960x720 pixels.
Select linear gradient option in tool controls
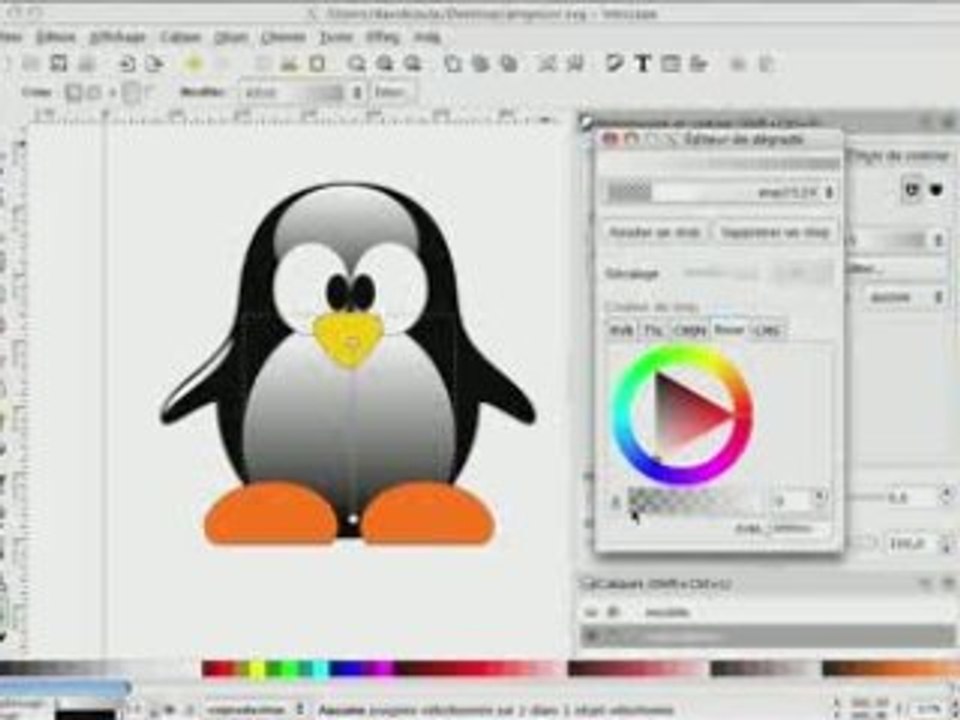click(x=73, y=92)
